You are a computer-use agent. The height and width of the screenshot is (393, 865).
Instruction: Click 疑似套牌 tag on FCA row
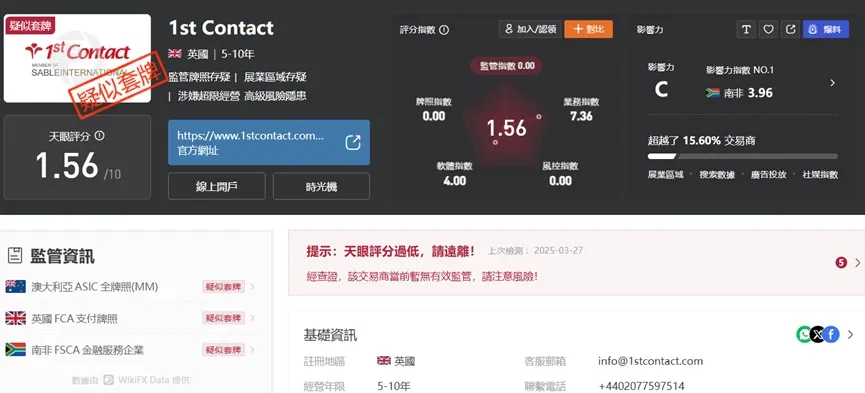223,318
